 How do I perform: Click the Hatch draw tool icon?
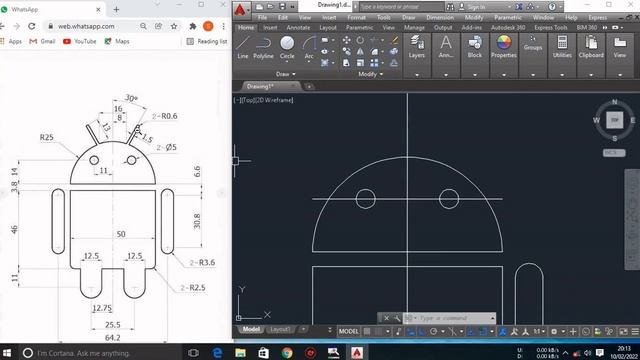[325, 63]
